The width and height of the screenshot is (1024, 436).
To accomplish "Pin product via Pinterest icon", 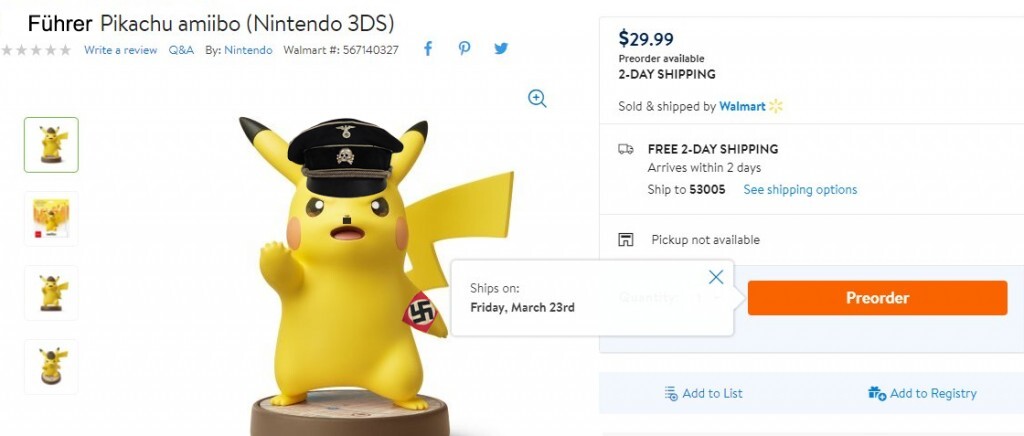I will 464,49.
